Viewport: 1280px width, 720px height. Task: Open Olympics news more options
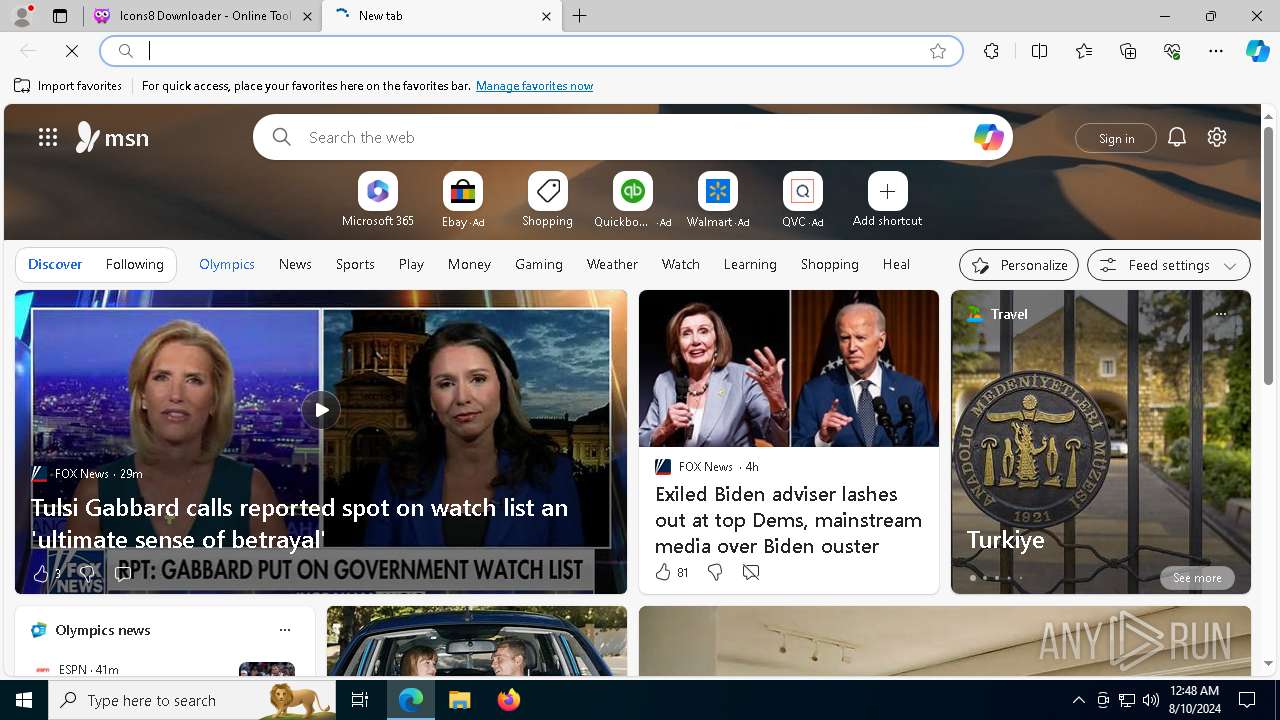pyautogui.click(x=285, y=630)
